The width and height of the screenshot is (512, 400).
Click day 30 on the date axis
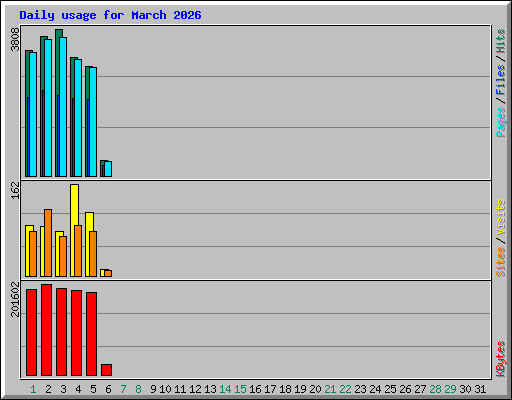coord(465,389)
